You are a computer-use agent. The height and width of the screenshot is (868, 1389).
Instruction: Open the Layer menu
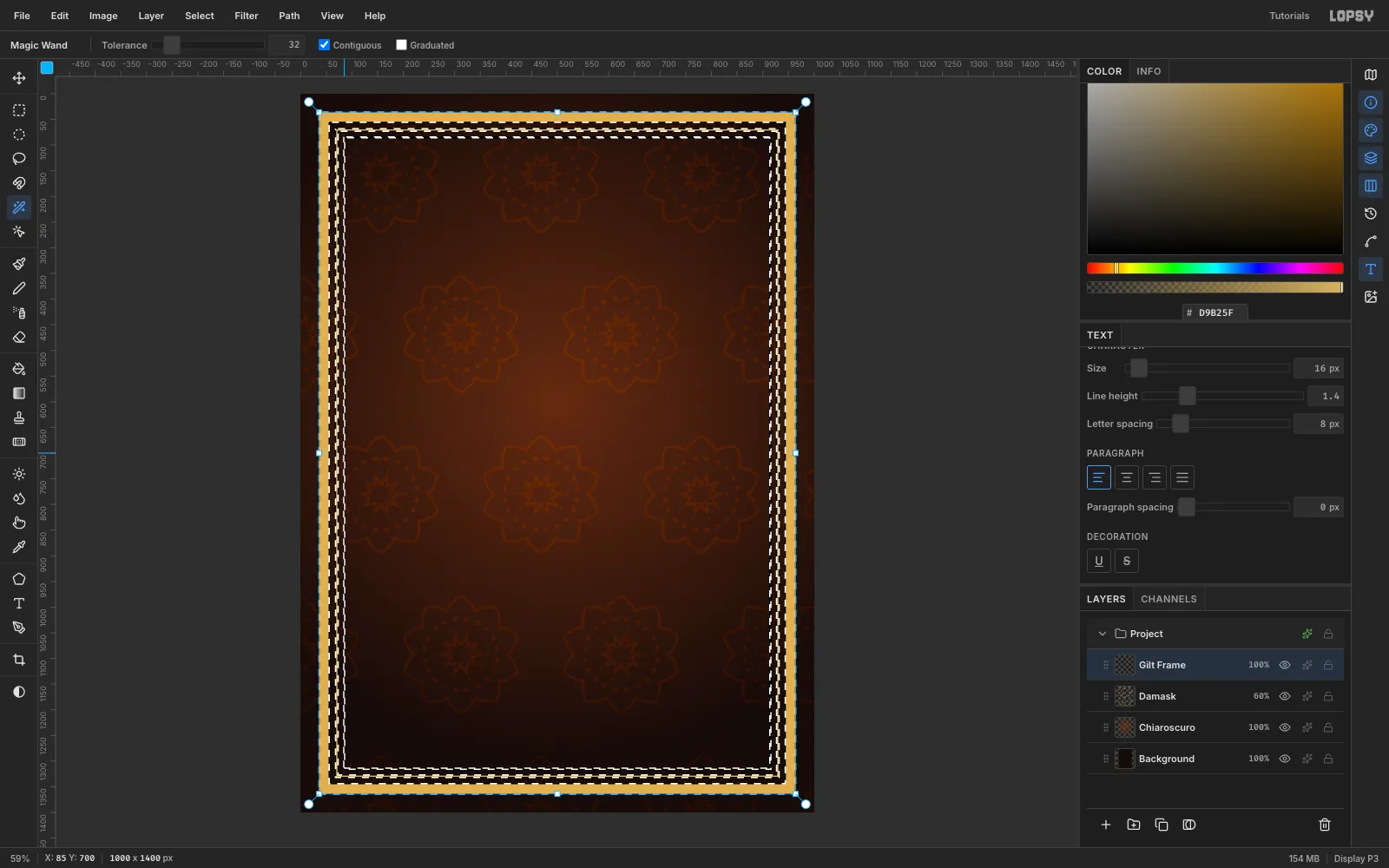[151, 16]
